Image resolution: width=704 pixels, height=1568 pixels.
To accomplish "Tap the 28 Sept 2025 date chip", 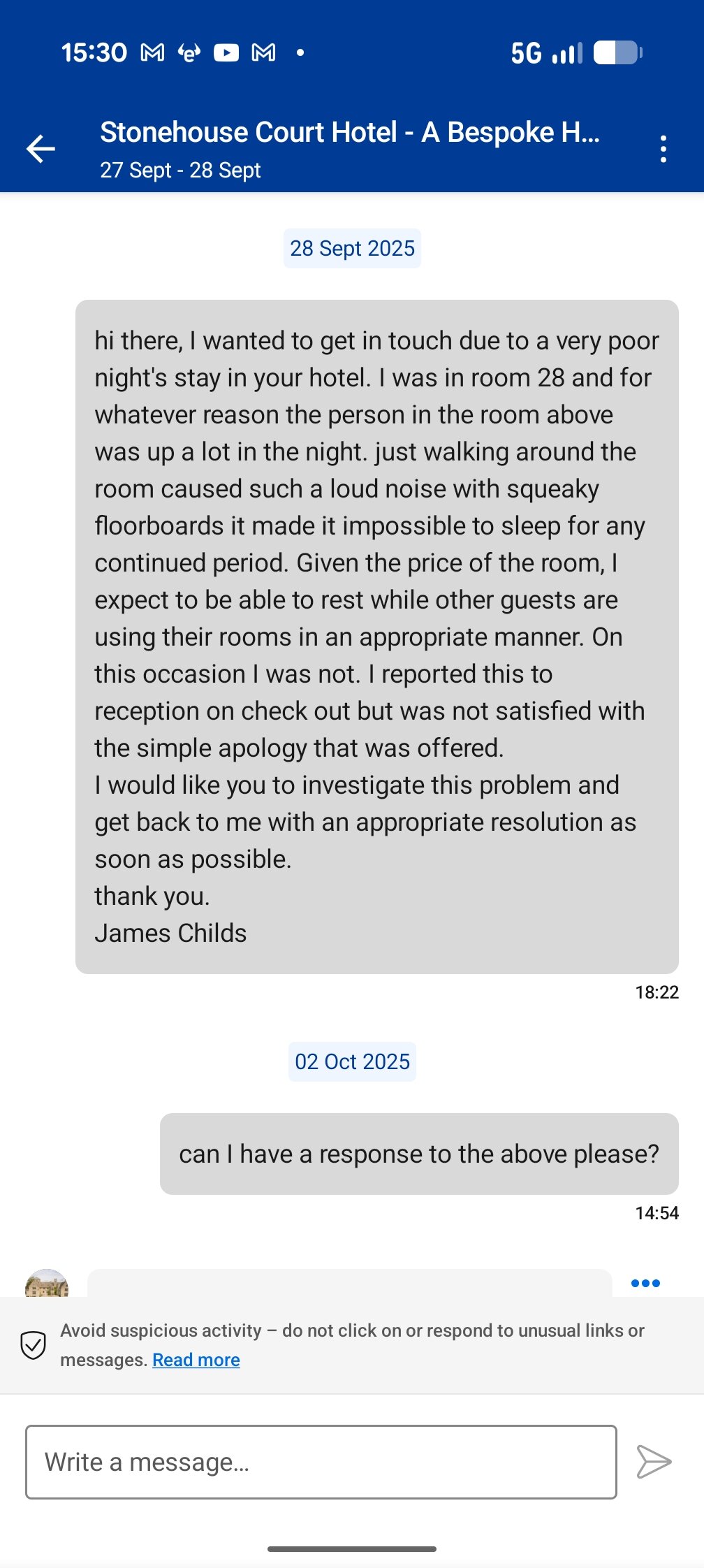I will coord(352,249).
